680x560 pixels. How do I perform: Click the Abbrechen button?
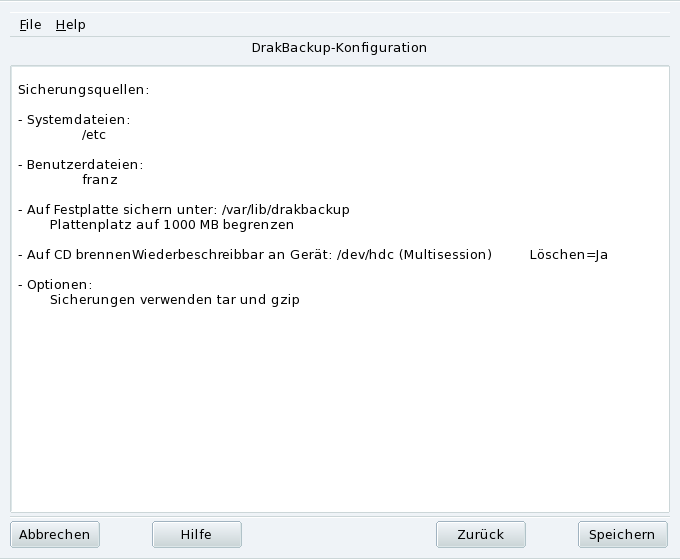(x=55, y=534)
